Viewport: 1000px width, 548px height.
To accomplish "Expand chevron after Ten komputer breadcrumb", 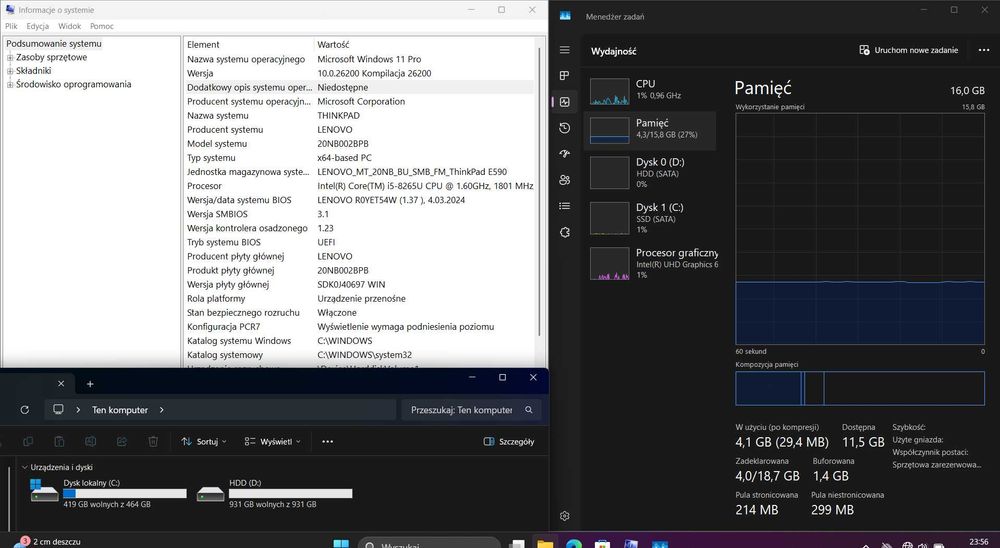I will click(161, 410).
